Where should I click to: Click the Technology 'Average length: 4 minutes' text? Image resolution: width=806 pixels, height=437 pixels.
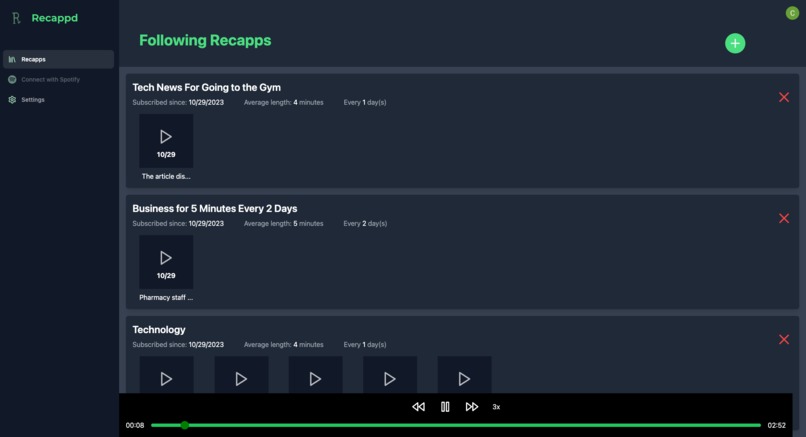[x=284, y=344]
